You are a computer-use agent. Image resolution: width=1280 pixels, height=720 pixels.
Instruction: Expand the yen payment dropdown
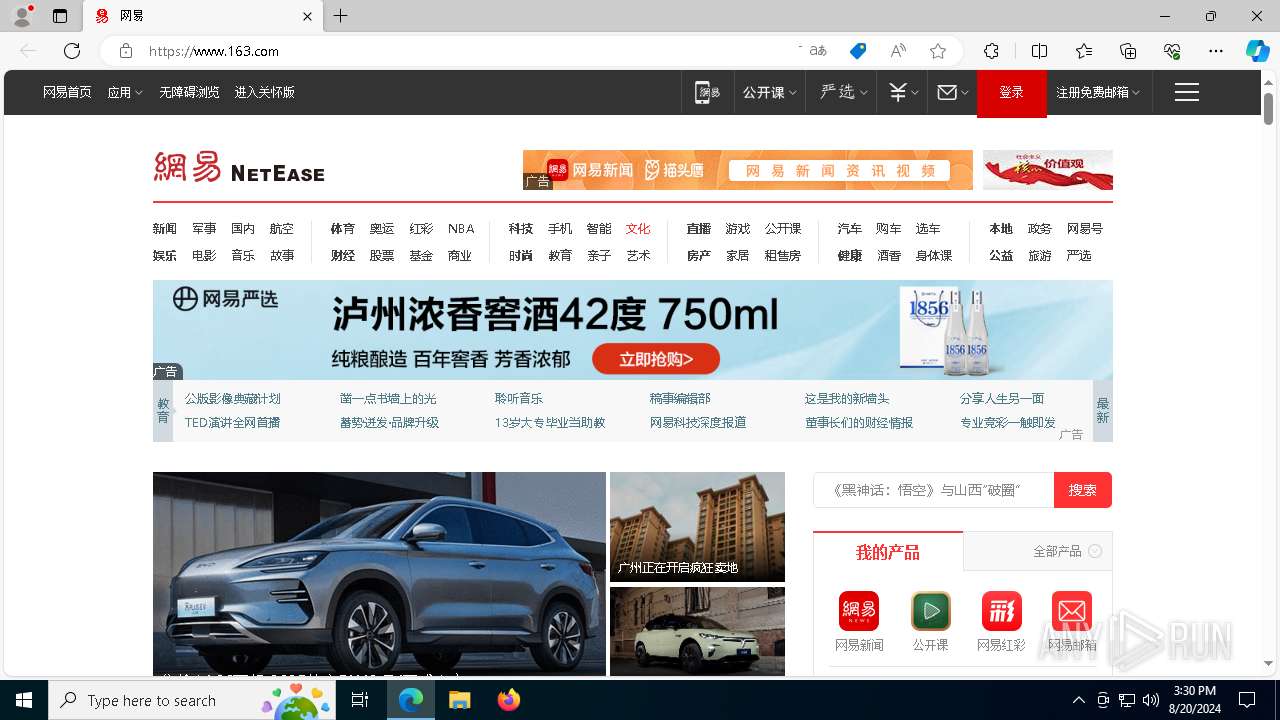pos(902,92)
